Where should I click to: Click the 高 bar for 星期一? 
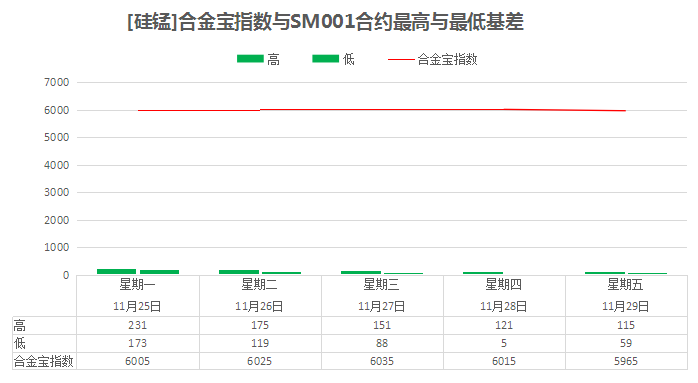[x=116, y=272]
